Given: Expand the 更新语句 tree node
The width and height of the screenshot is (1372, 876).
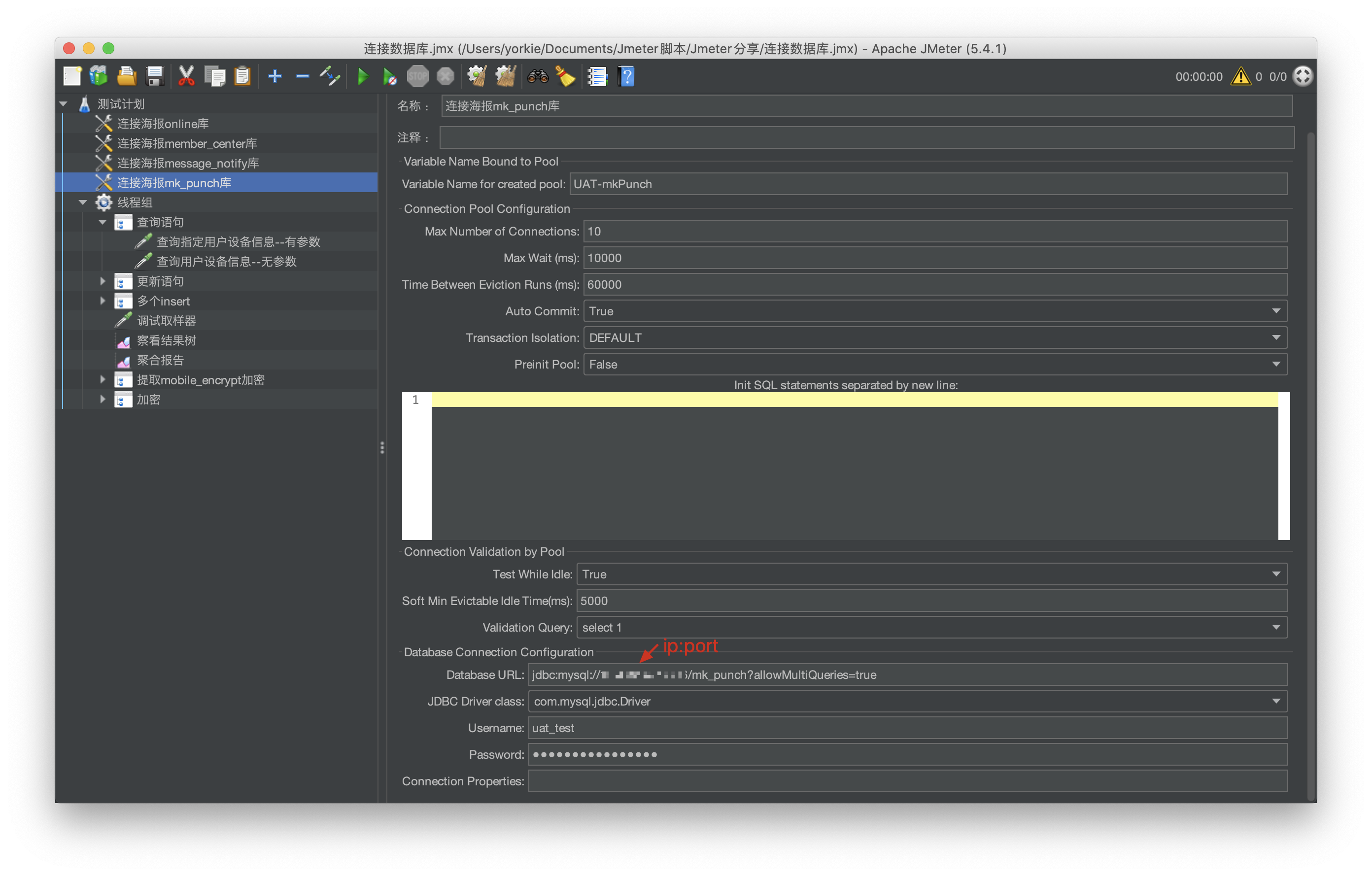Looking at the screenshot, I should click(103, 281).
